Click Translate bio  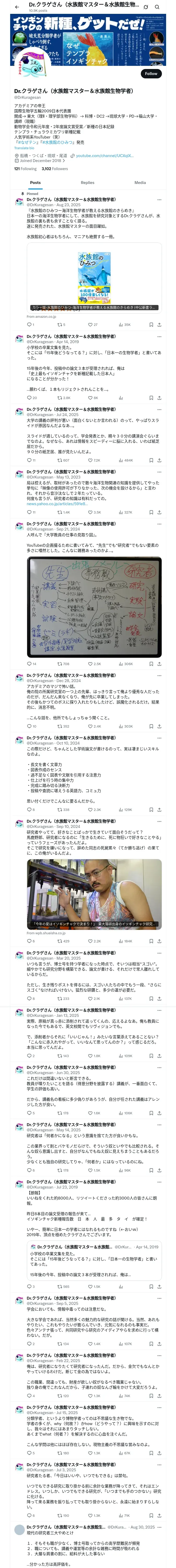[x=24, y=148]
